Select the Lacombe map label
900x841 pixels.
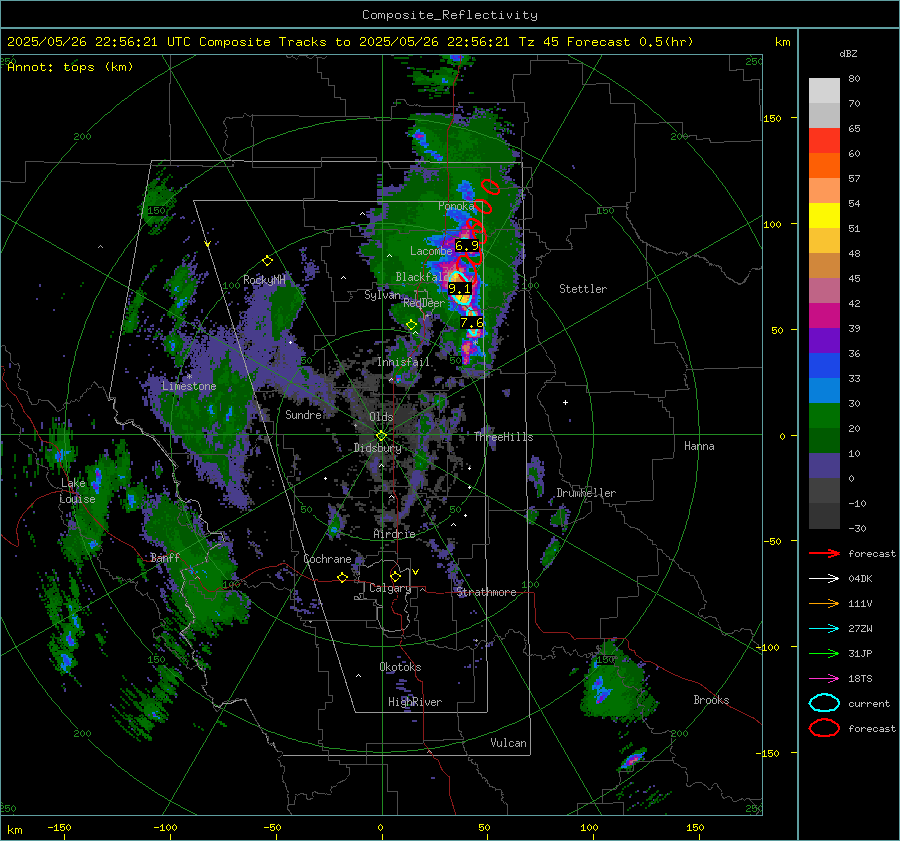click(x=431, y=251)
